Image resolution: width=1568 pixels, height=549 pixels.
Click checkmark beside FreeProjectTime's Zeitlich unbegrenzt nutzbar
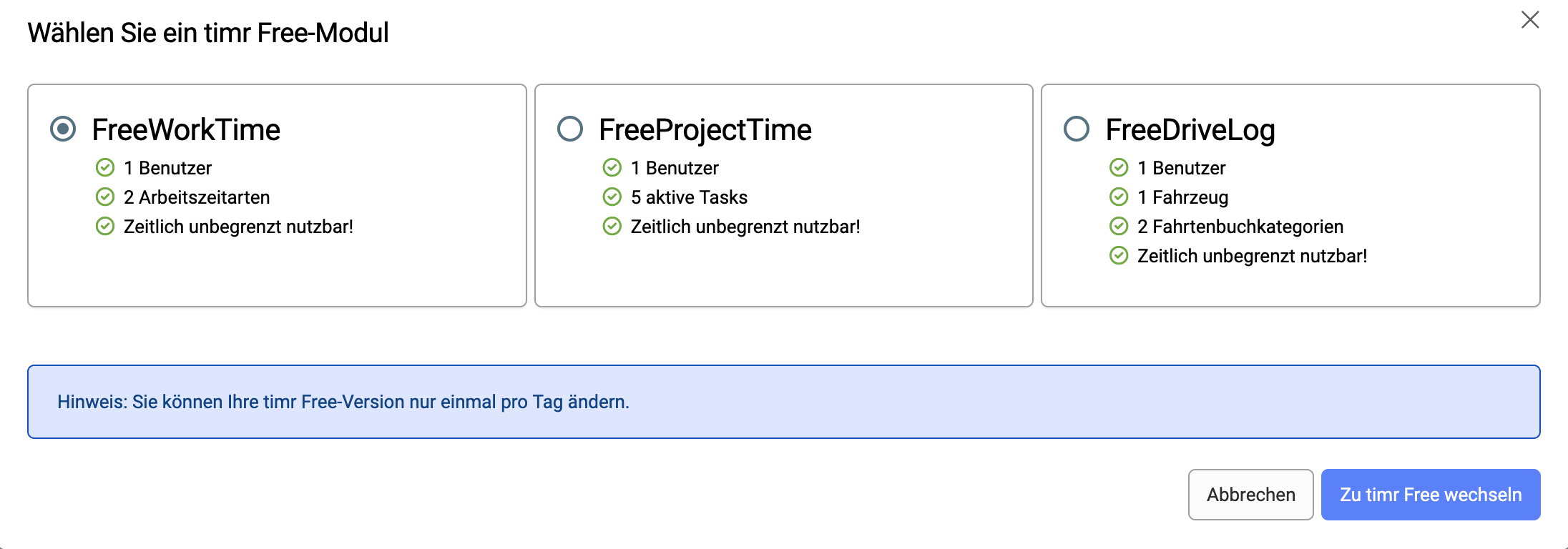coord(612,226)
